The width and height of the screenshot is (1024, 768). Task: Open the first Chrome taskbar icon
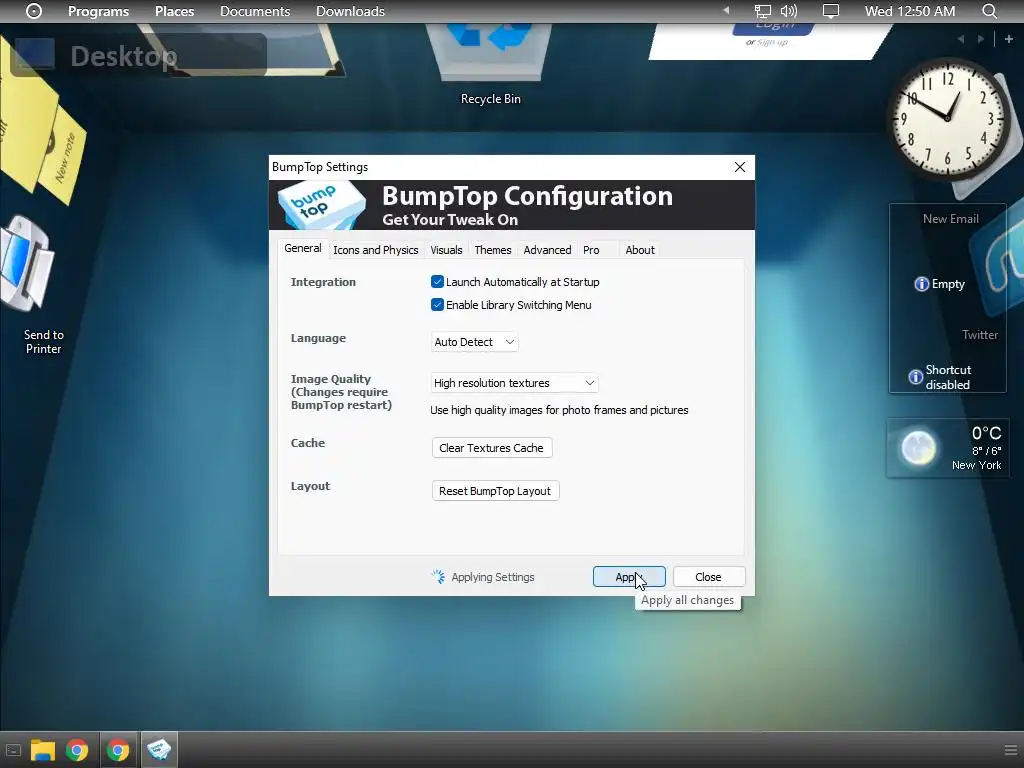(x=77, y=750)
